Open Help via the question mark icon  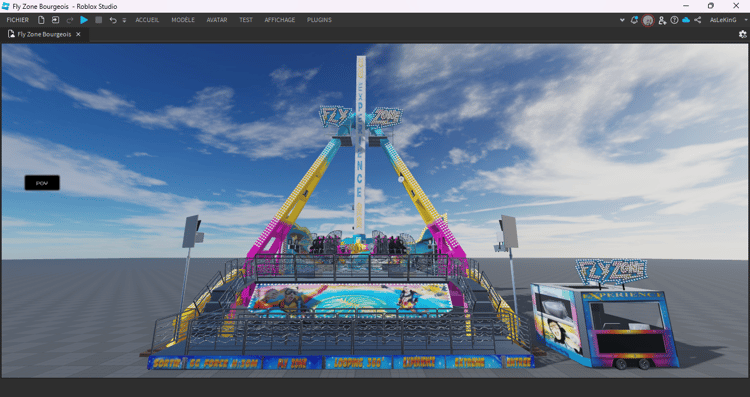pyautogui.click(x=674, y=20)
